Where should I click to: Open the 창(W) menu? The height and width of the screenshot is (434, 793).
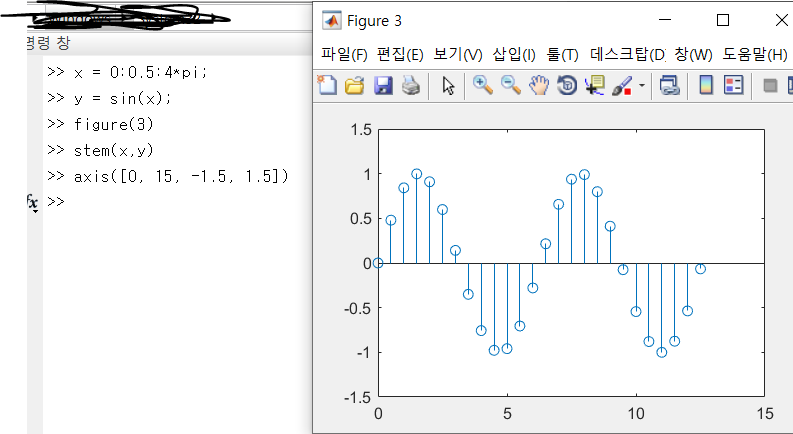[693, 54]
